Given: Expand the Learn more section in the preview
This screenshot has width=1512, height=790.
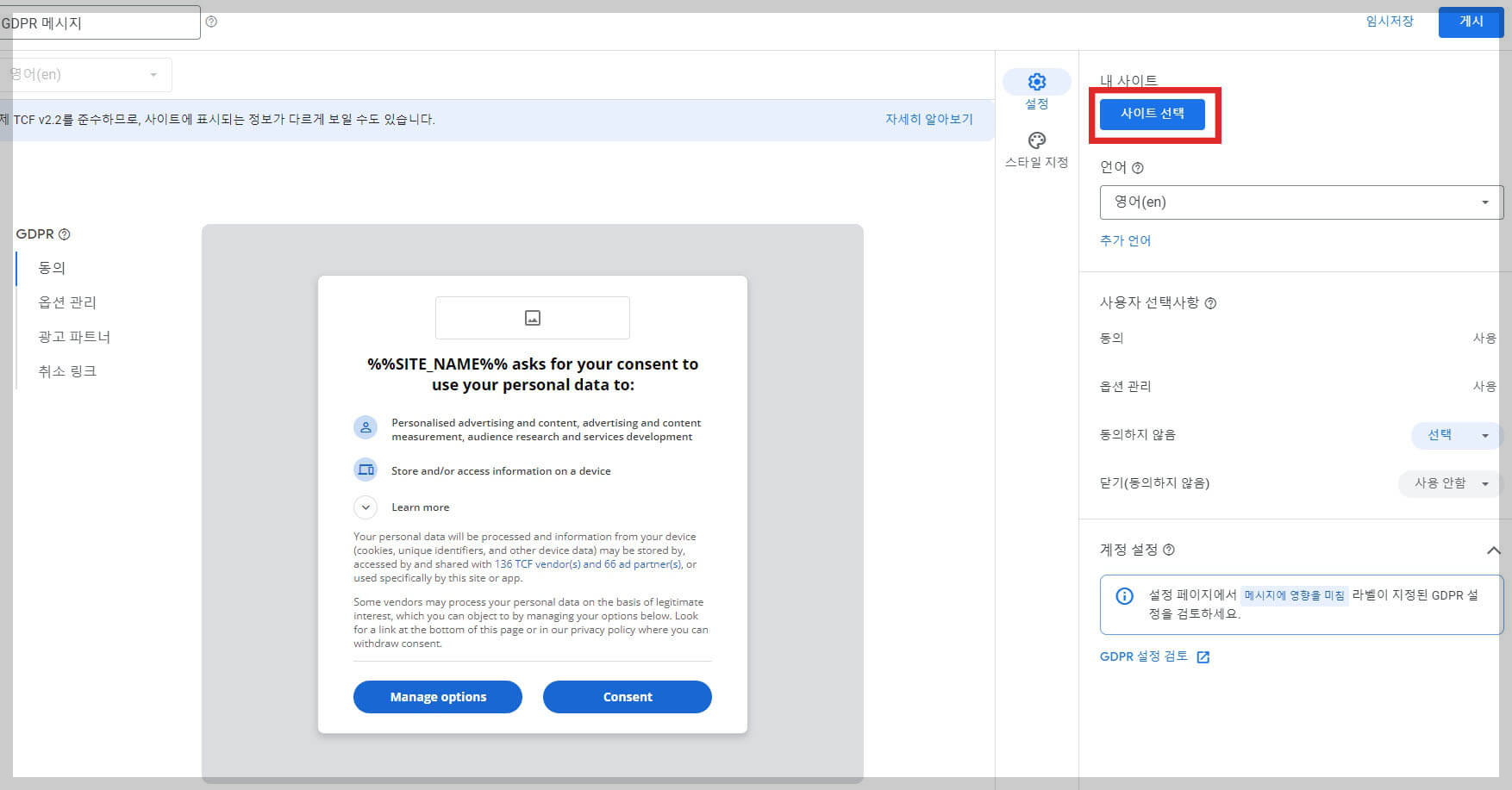Looking at the screenshot, I should tap(365, 507).
